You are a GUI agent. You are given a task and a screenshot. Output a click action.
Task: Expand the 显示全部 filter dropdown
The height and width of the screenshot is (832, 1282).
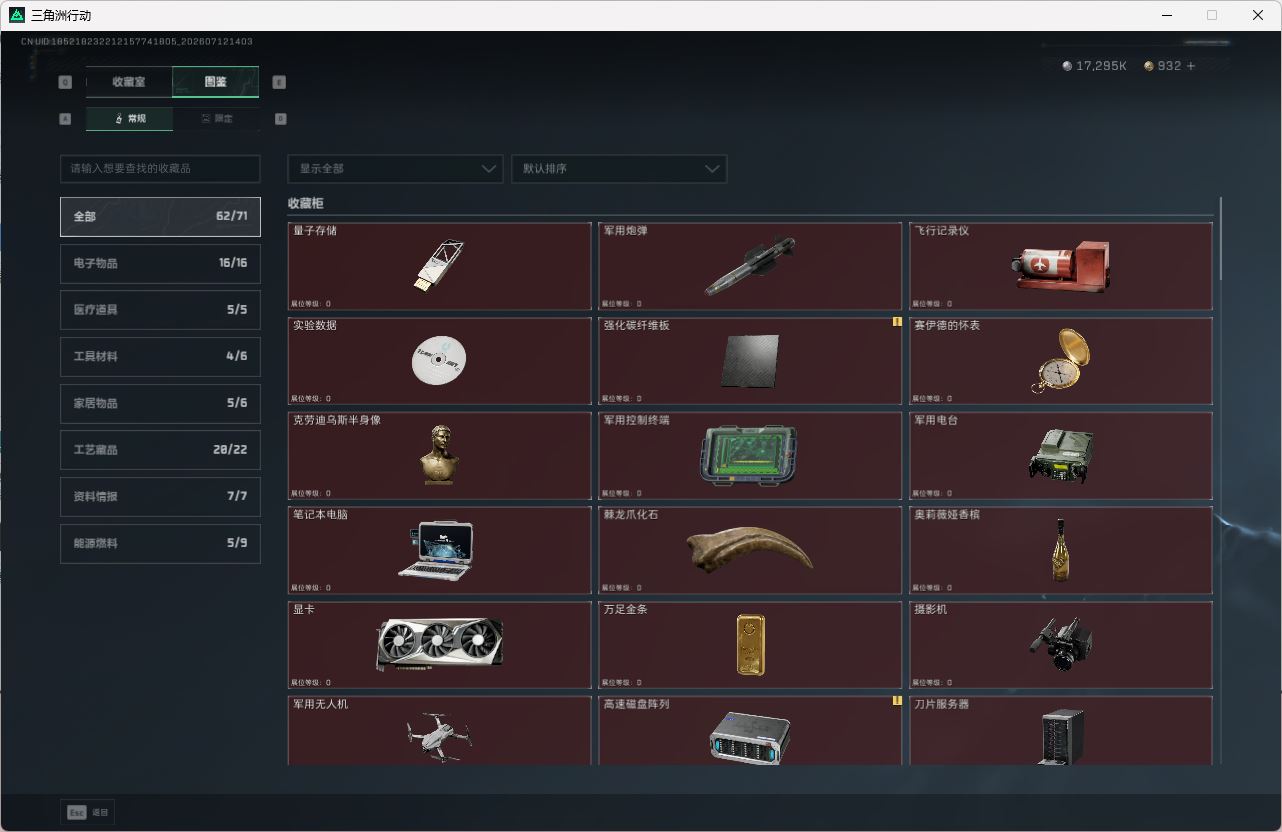pyautogui.click(x=395, y=168)
